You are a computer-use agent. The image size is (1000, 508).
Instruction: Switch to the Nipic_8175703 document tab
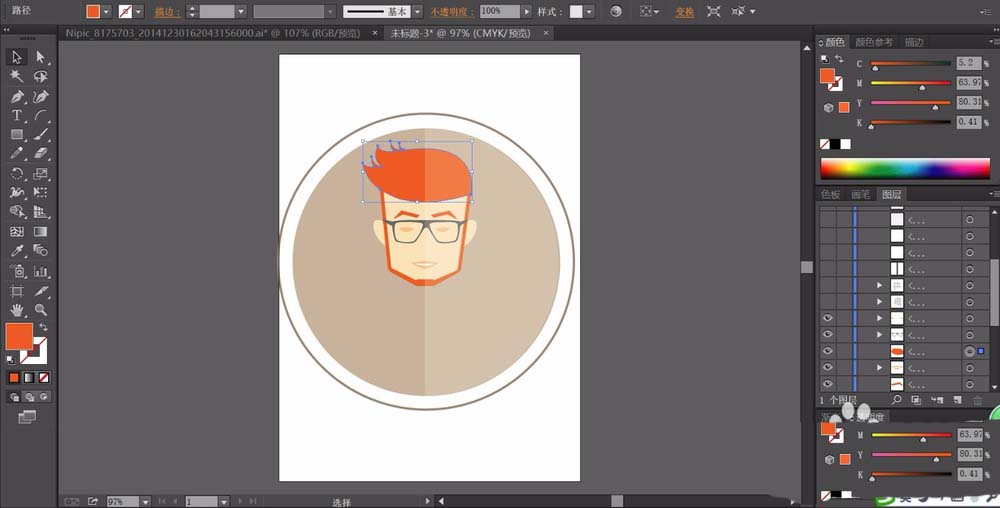pyautogui.click(x=213, y=33)
